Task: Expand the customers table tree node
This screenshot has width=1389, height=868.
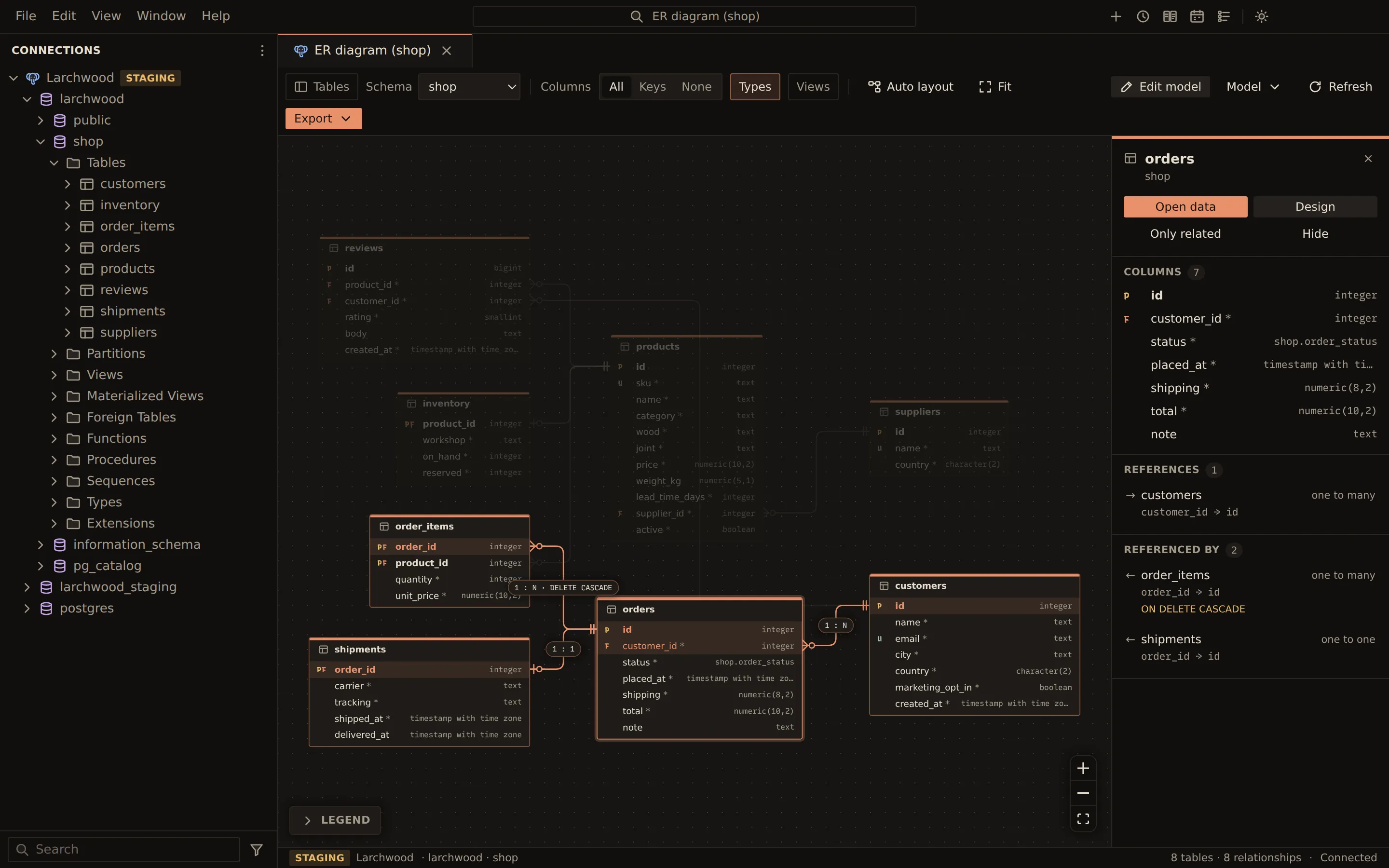Action: point(68,184)
